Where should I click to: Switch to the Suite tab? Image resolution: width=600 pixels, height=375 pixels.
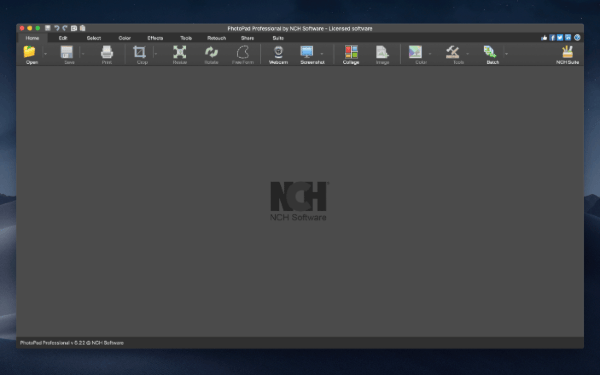pos(278,38)
